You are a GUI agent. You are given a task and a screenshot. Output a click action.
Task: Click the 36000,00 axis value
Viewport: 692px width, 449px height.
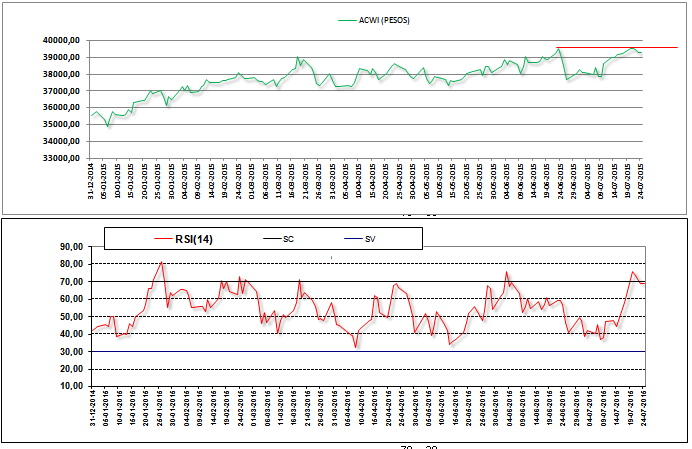[61, 107]
